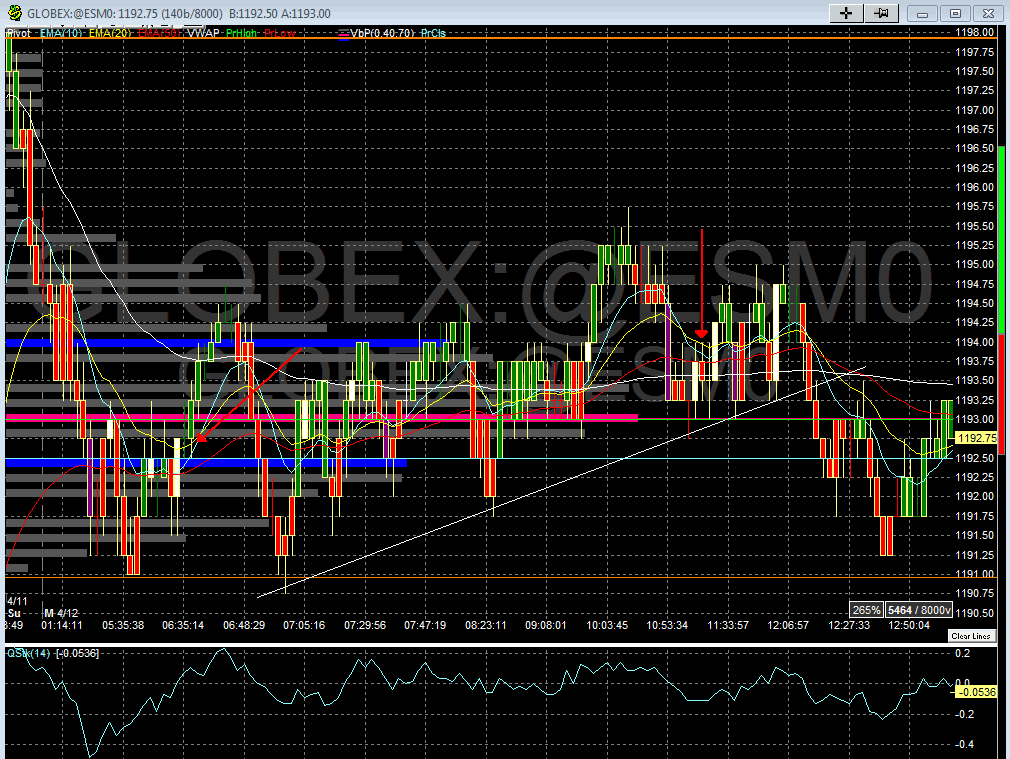Click the M 4/12 date marker

click(61, 613)
